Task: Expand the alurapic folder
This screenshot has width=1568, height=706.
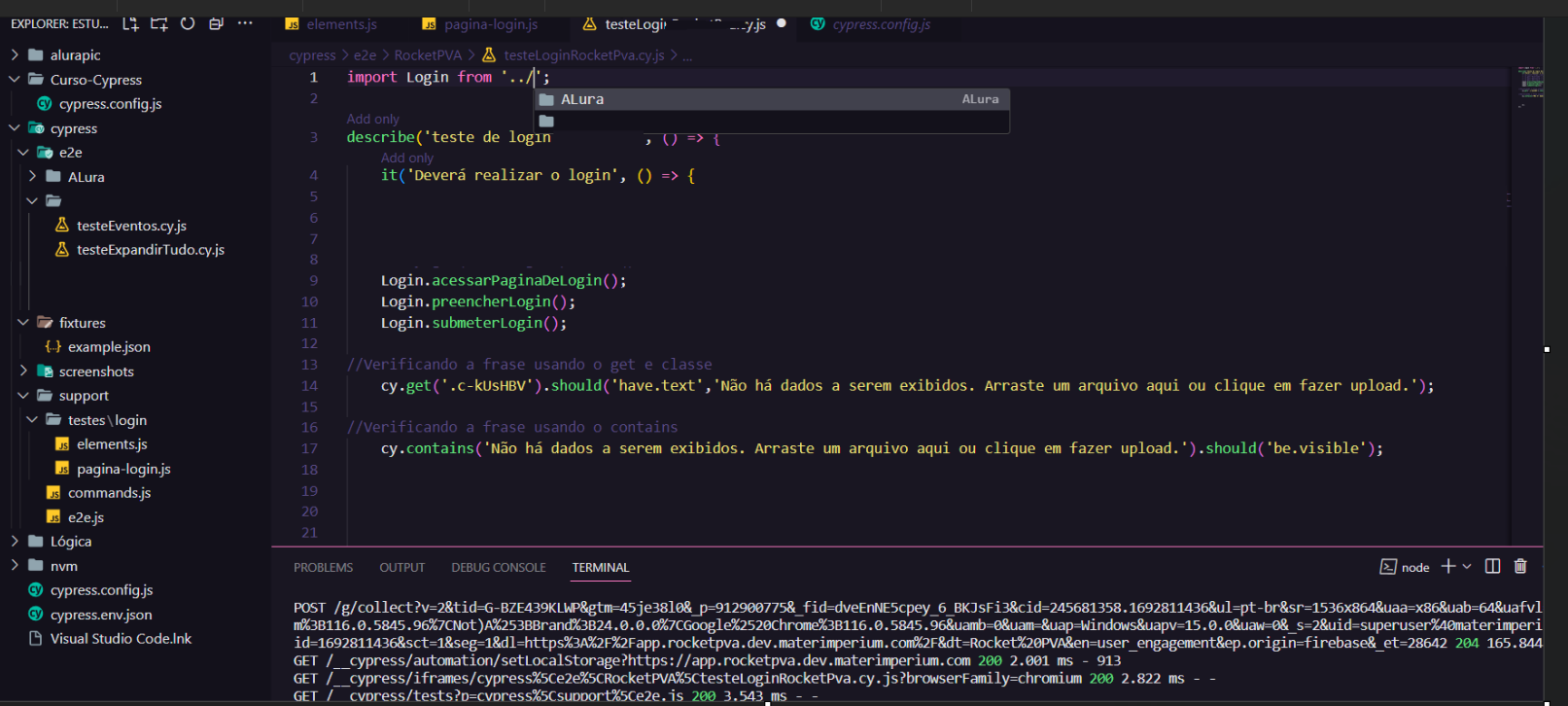Action: (15, 54)
